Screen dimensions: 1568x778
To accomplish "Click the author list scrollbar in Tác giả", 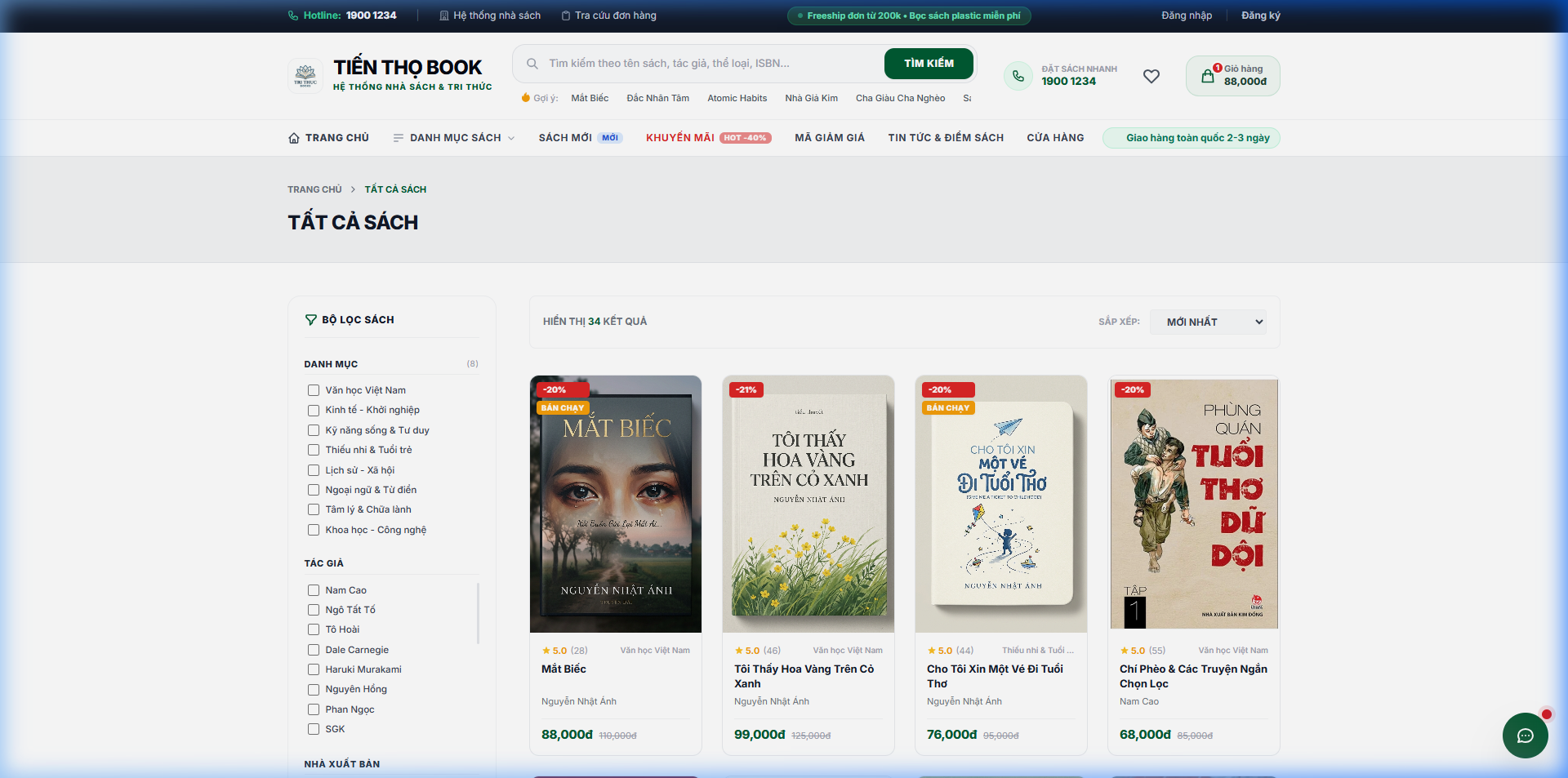I will (478, 614).
